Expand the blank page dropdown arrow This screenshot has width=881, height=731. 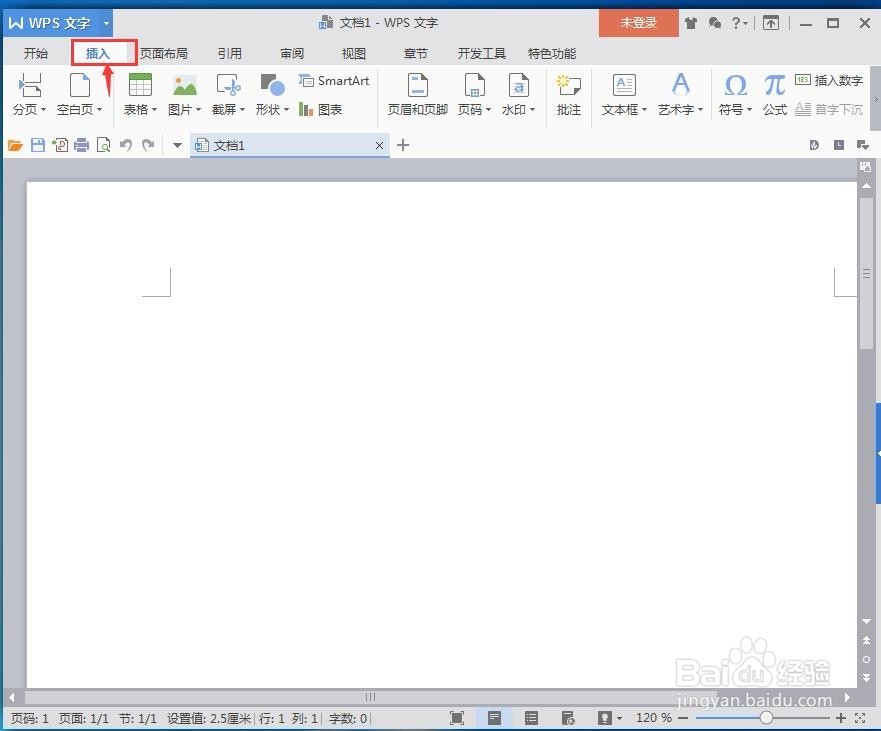[x=99, y=110]
